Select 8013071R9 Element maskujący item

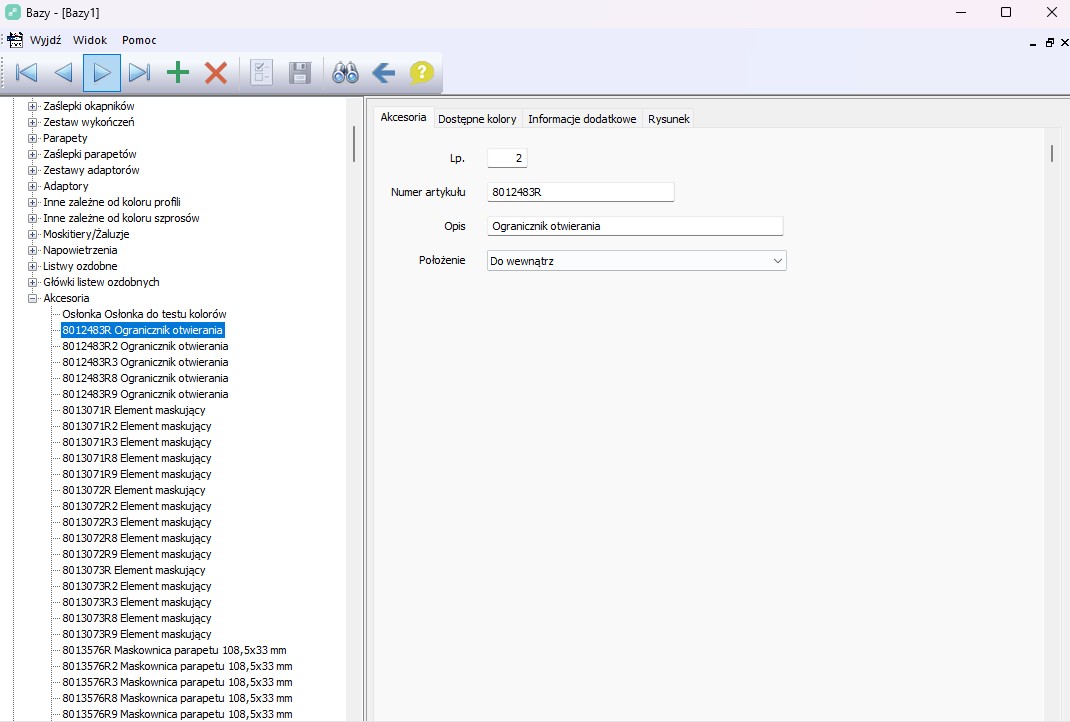tap(137, 474)
